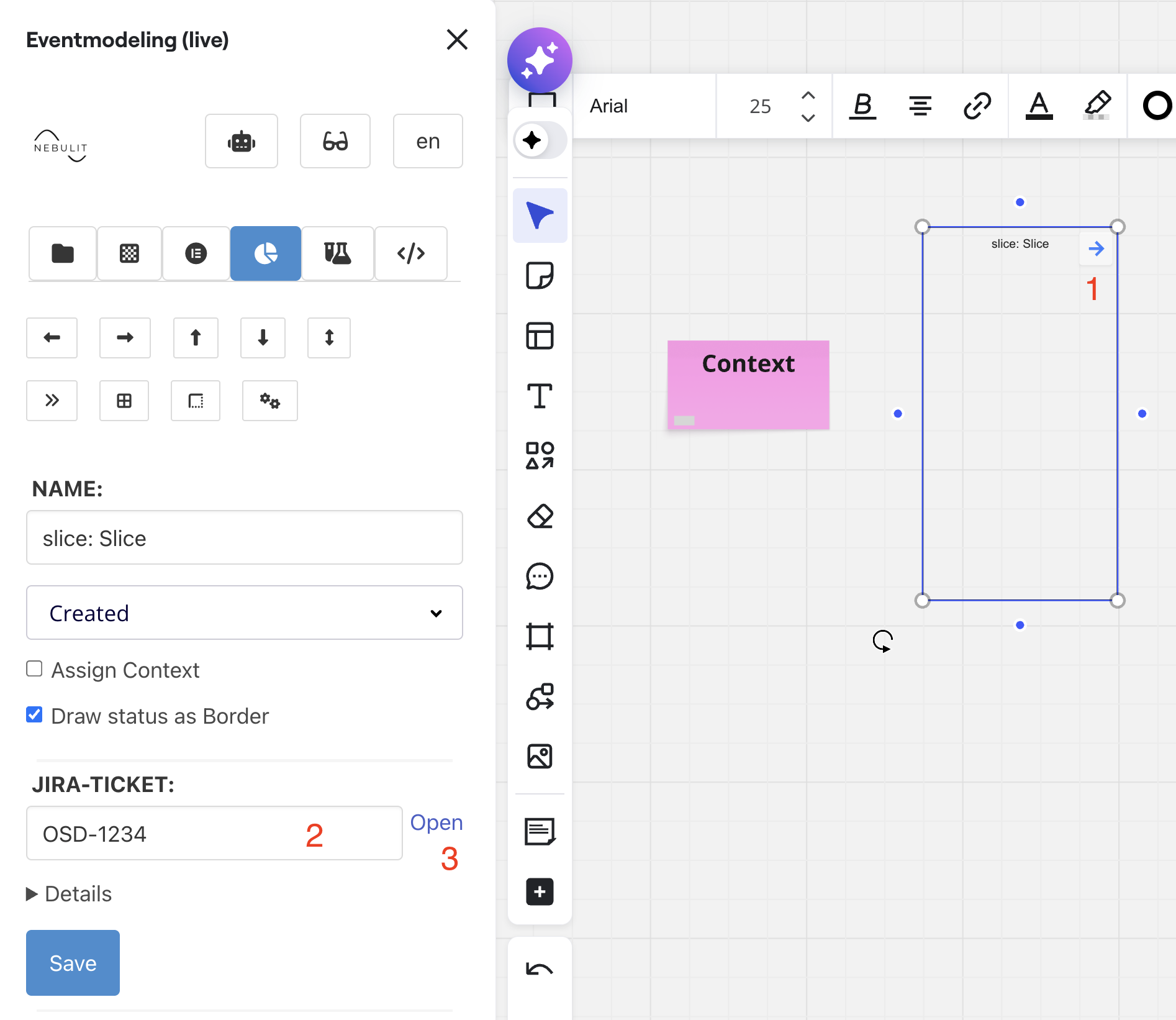This screenshot has height=1020, width=1176.
Task: Click the glasses view icon
Action: tap(335, 142)
